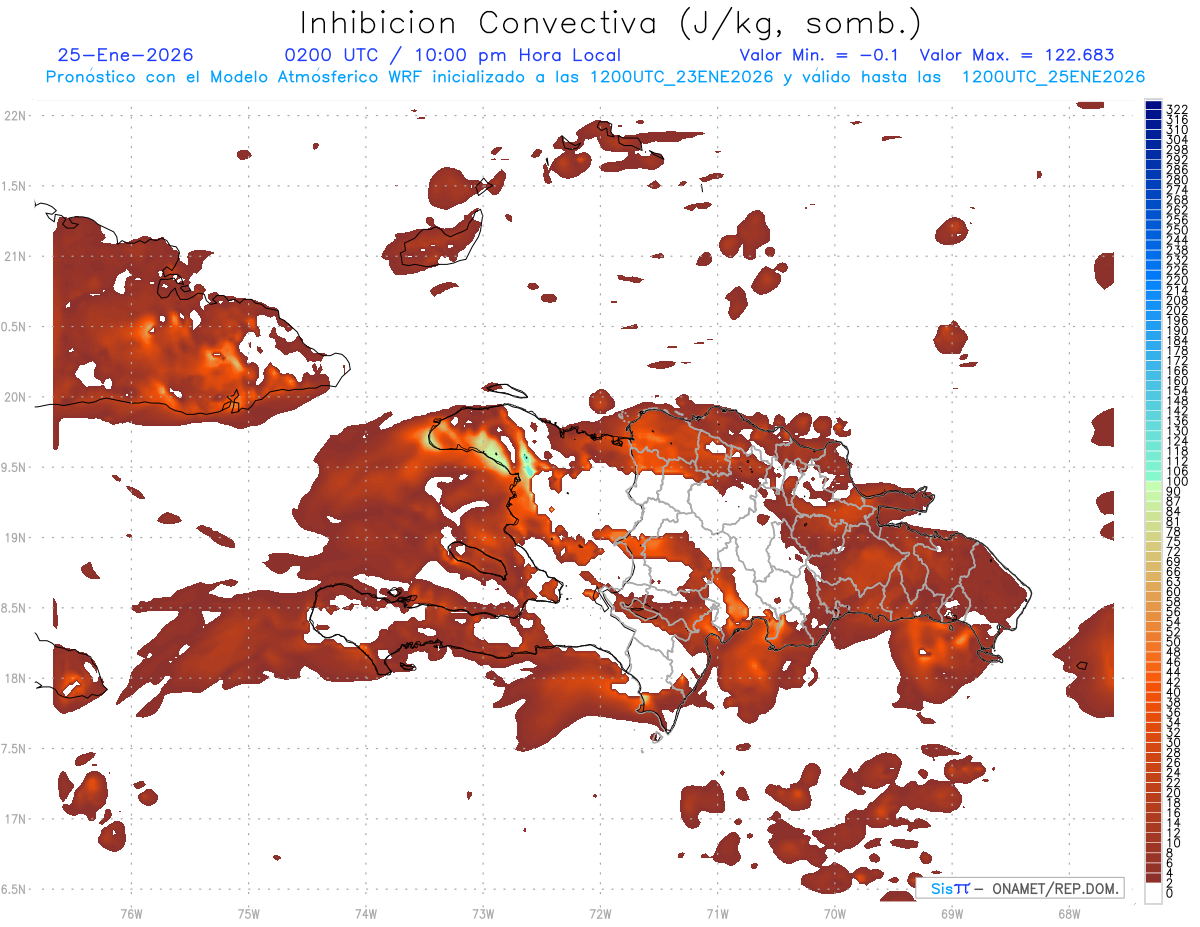Click the '1.5N' latitude label
1200x927 pixels.
click(x=14, y=186)
